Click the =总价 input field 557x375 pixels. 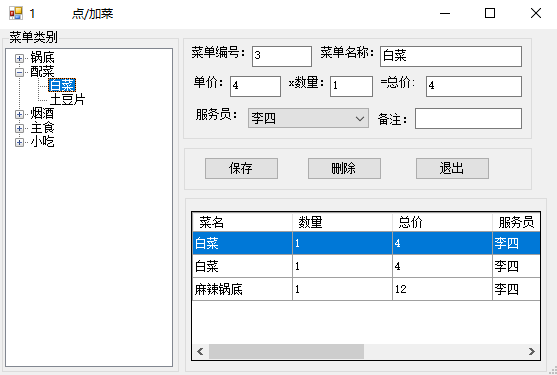pyautogui.click(x=474, y=86)
